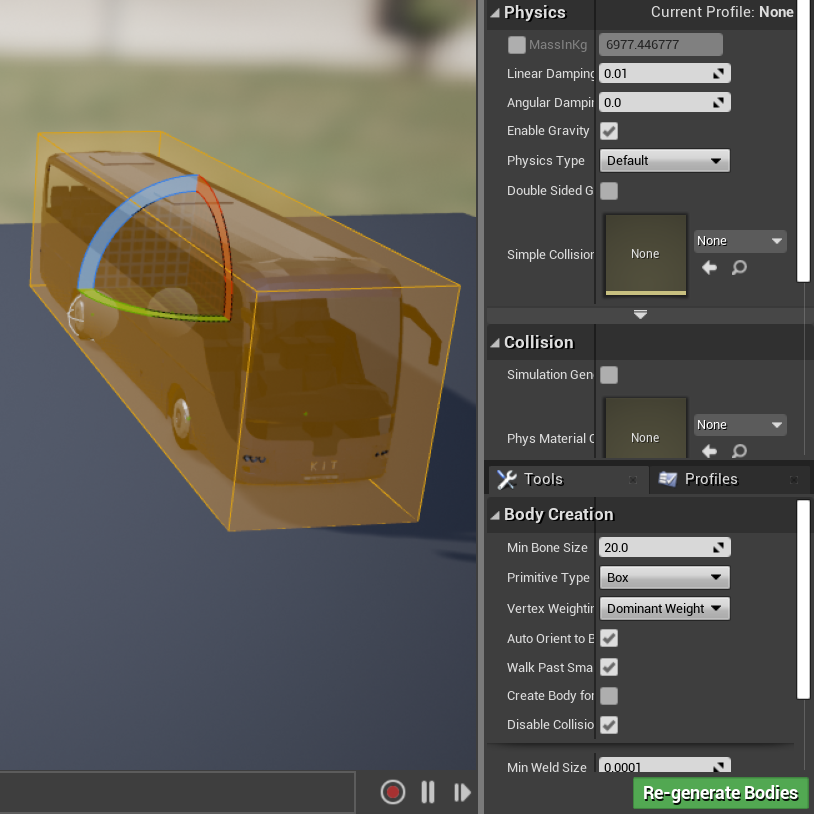Pause the simulation playback

[428, 792]
